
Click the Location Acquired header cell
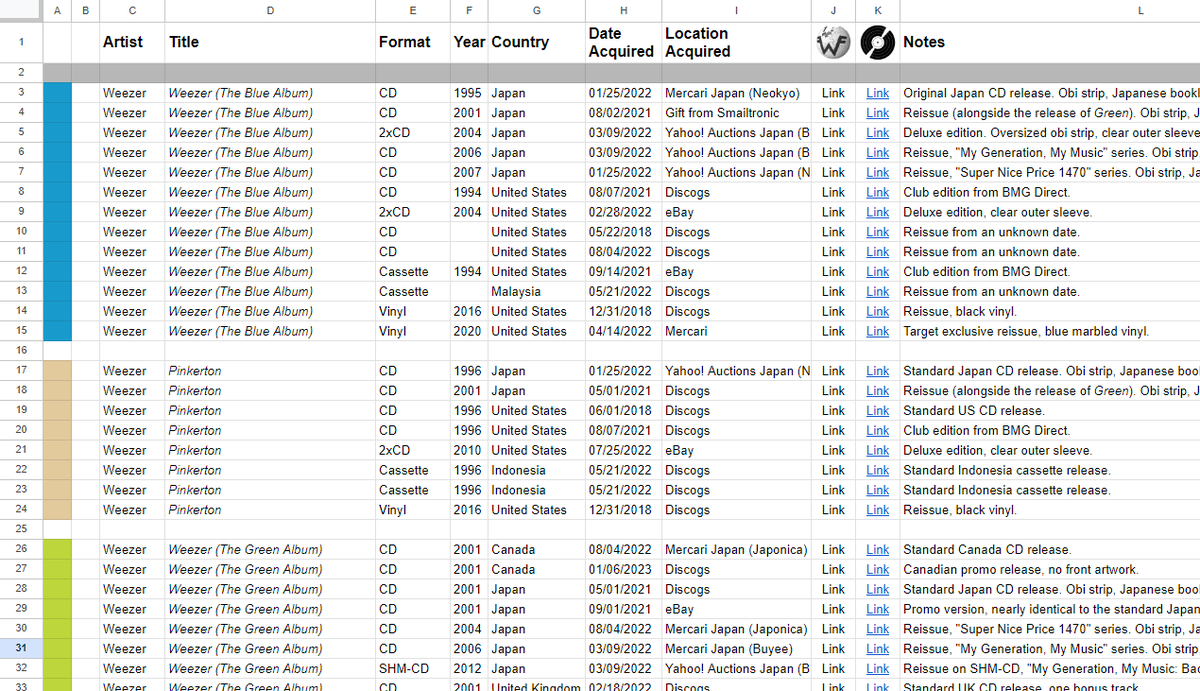point(736,42)
